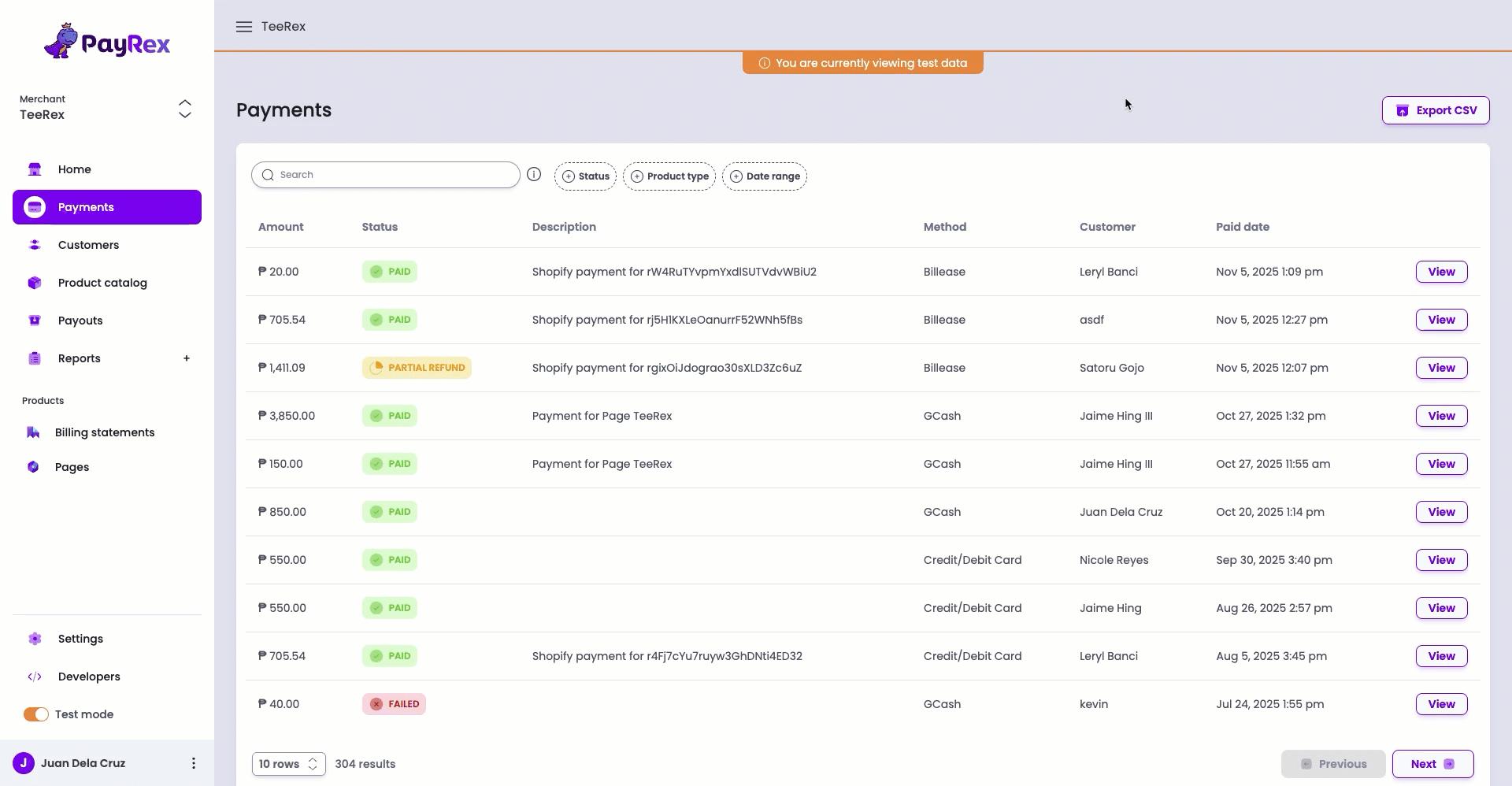Expand the Date range filter
This screenshot has width=1512, height=786.
(x=764, y=176)
